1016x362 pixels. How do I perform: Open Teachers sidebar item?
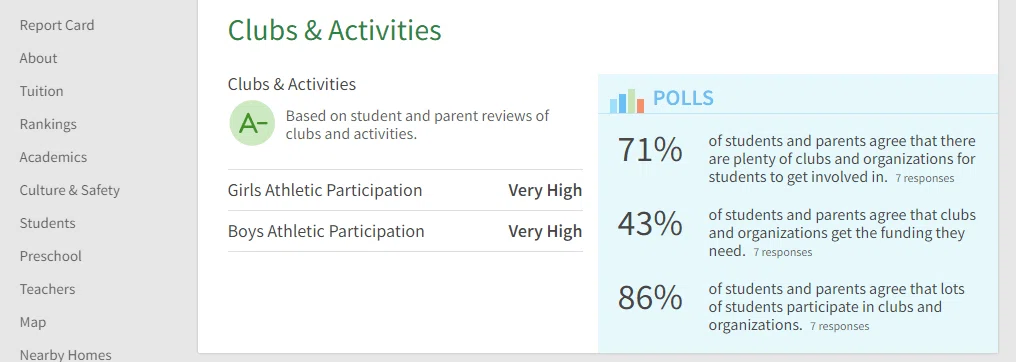[x=47, y=289]
